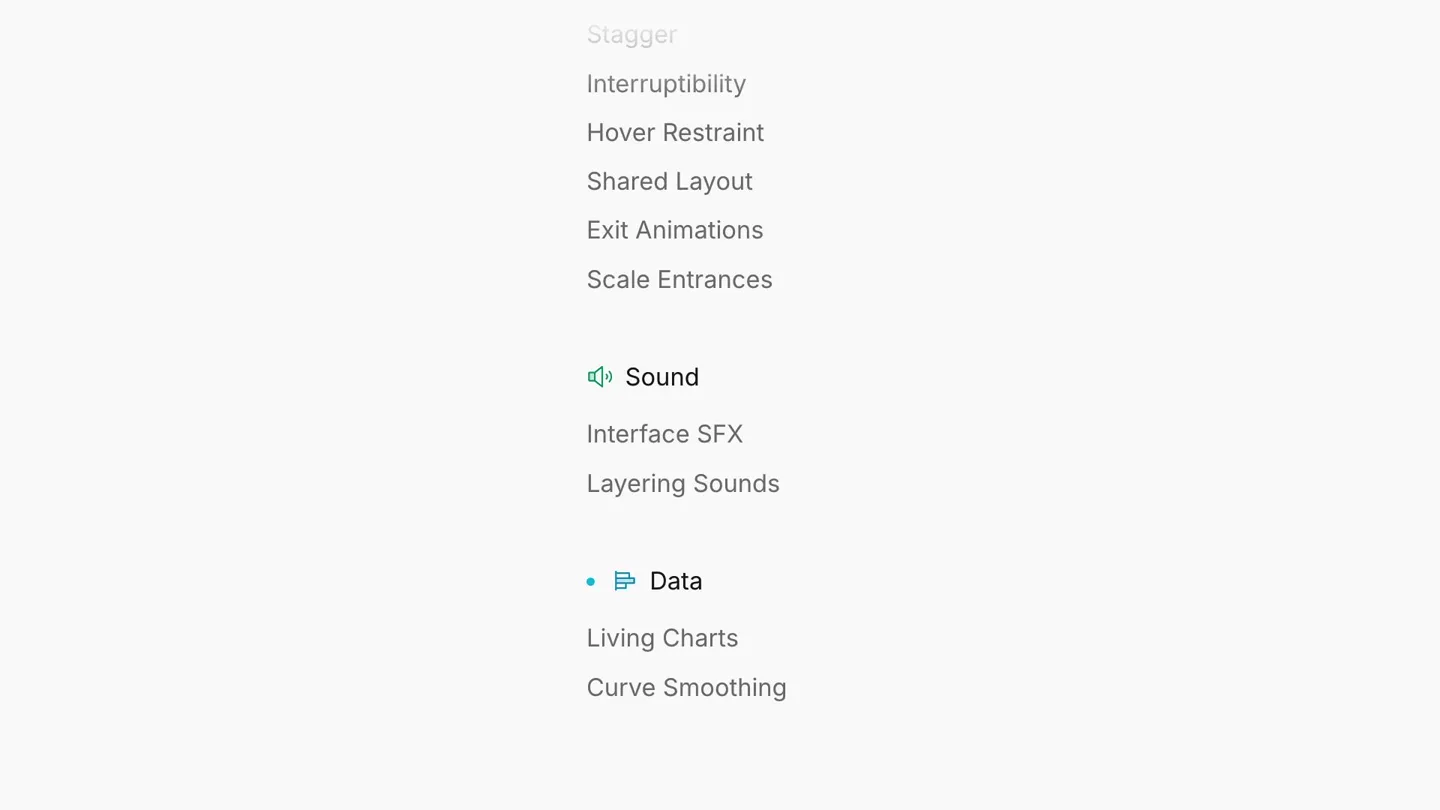Go to Curve Smoothing
The image size is (1440, 810).
coord(687,688)
